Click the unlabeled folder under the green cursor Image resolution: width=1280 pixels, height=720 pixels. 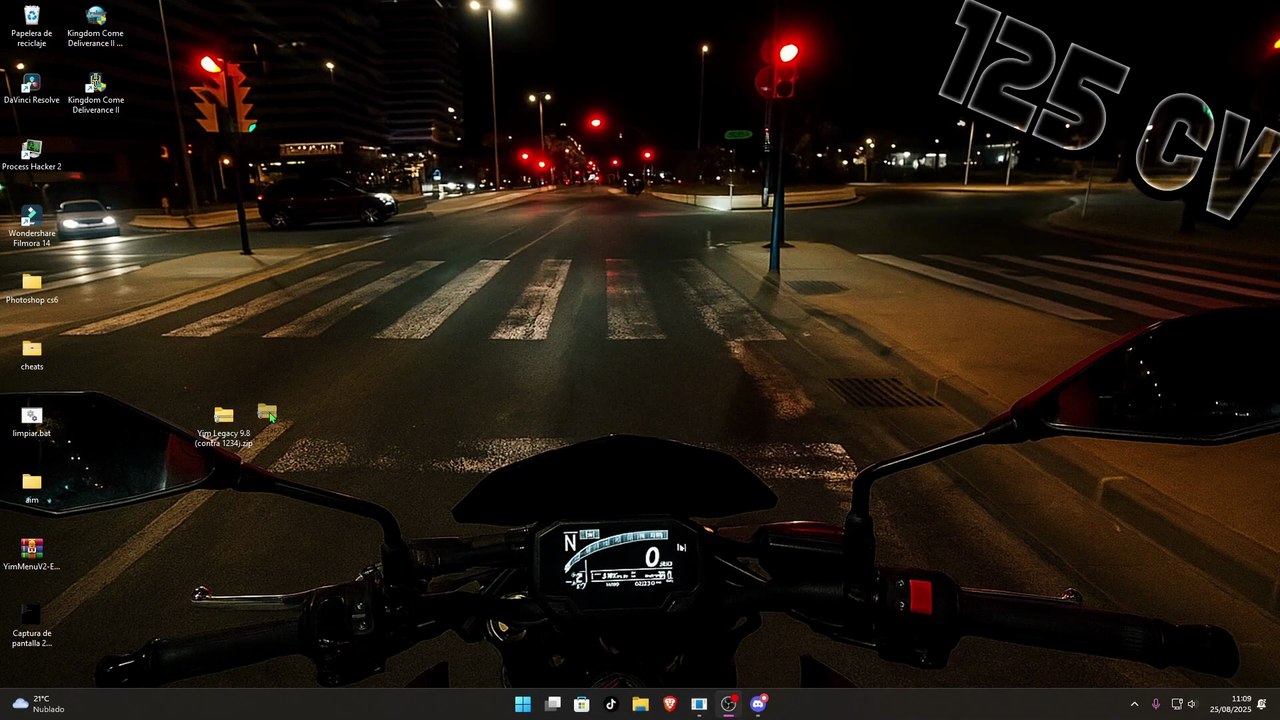click(267, 412)
